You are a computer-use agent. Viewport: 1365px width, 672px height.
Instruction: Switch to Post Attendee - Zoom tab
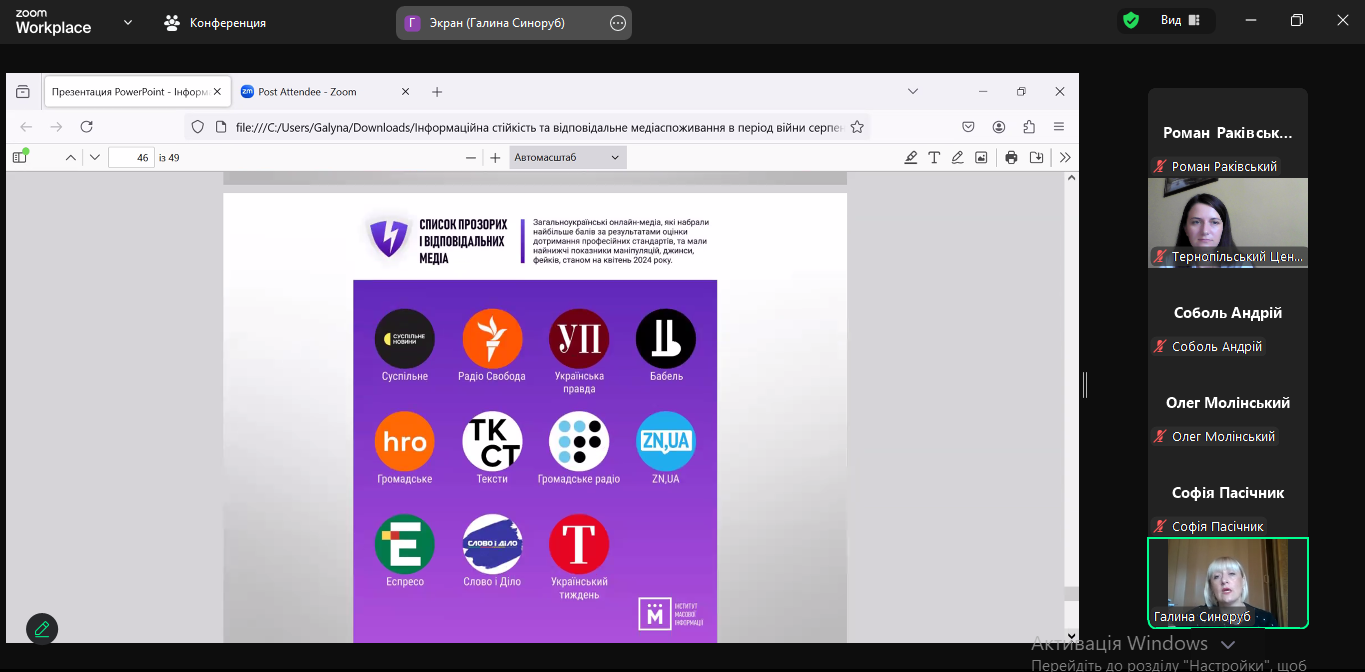pos(325,91)
